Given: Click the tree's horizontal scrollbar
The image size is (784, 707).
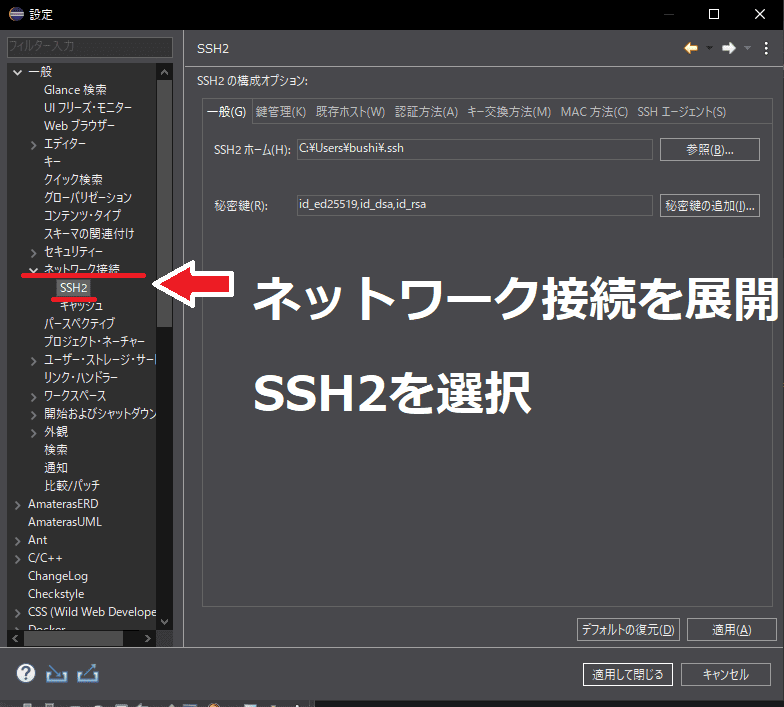Looking at the screenshot, I should click(70, 637).
